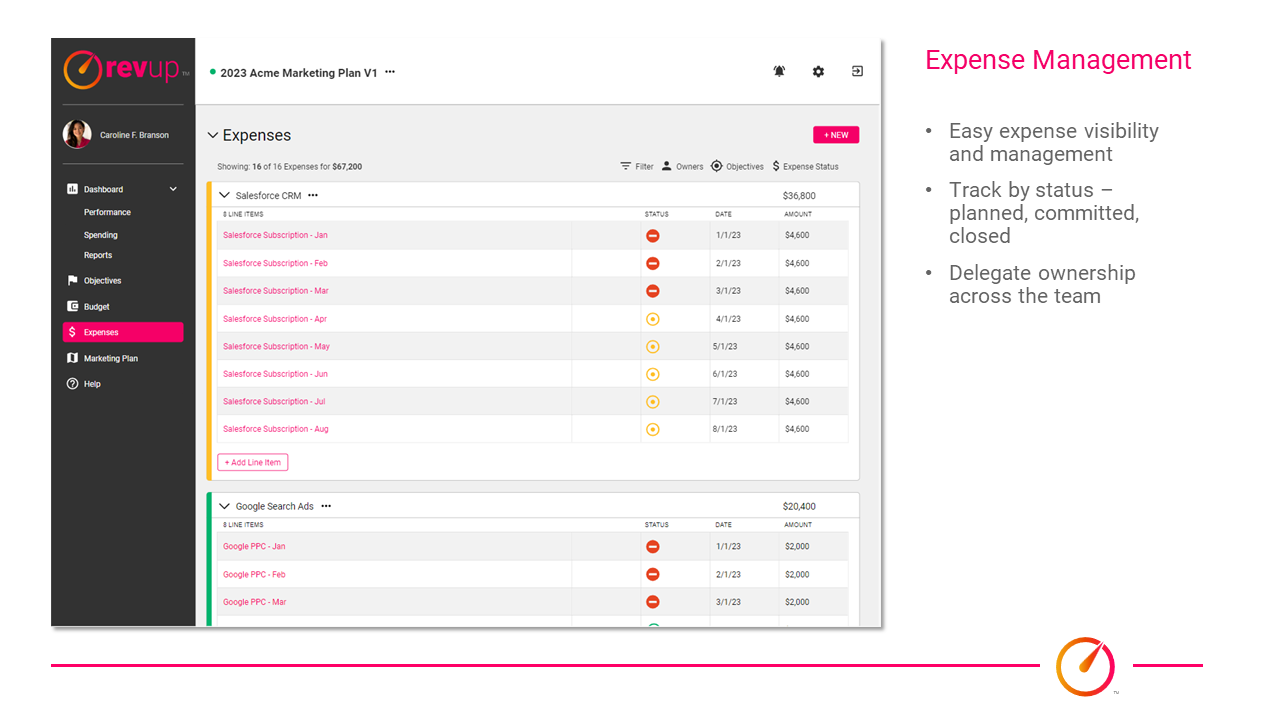Image resolution: width=1280 pixels, height=720 pixels.
Task: Click the Owners person icon
Action: tap(667, 166)
